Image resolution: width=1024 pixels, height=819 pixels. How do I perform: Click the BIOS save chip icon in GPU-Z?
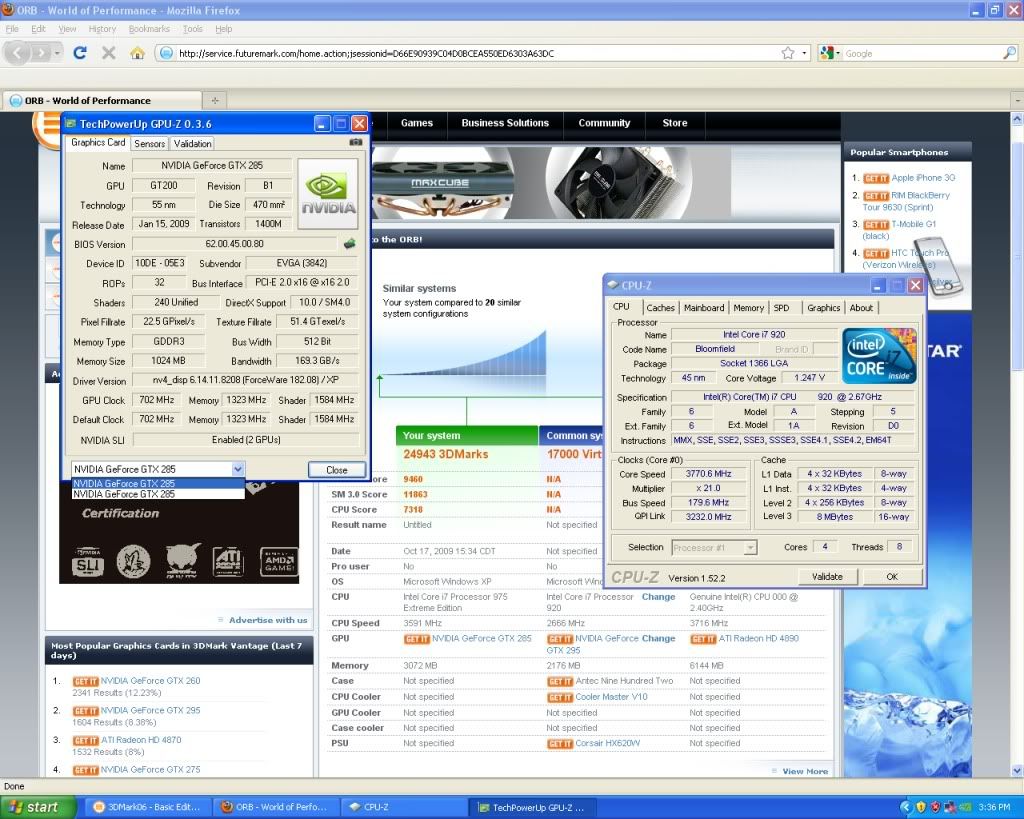click(350, 244)
